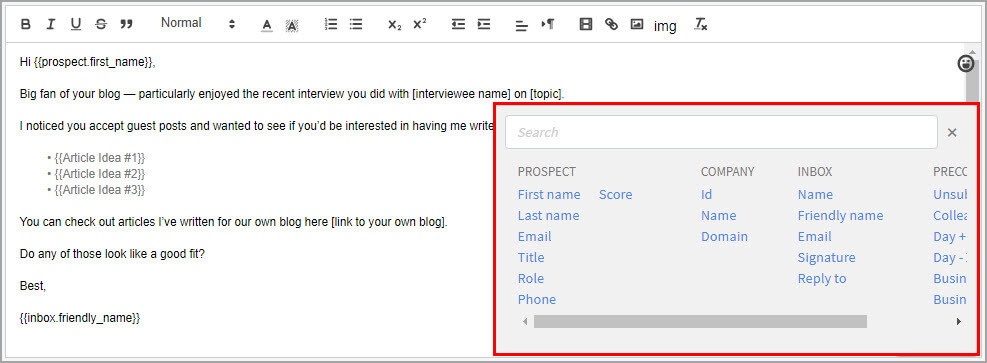Insert a video with the film icon
This screenshot has height=363, width=987.
[x=586, y=25]
